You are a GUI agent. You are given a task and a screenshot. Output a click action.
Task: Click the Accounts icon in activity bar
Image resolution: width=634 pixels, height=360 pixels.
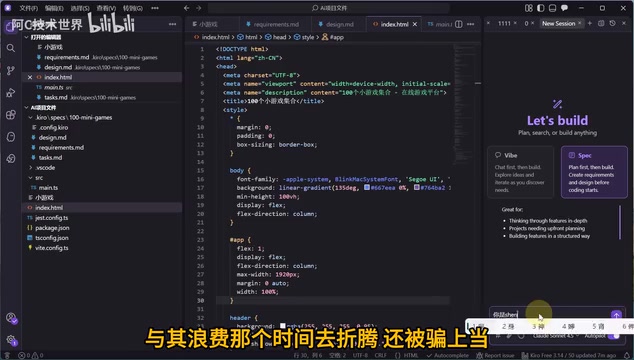[11, 318]
